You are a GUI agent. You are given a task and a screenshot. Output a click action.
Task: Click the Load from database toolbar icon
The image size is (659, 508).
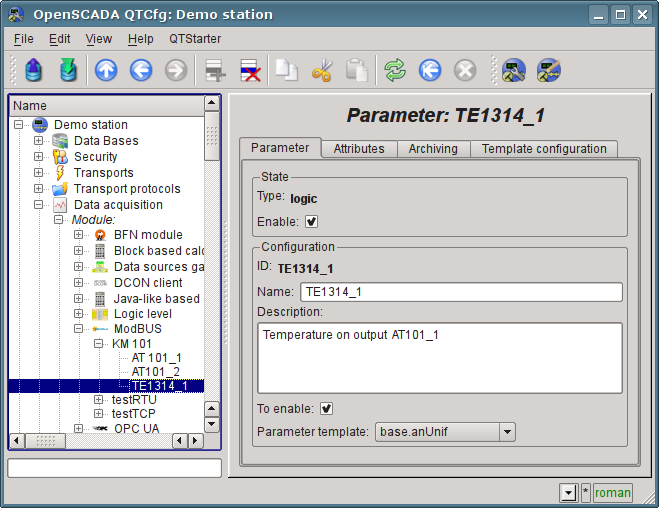click(x=34, y=70)
